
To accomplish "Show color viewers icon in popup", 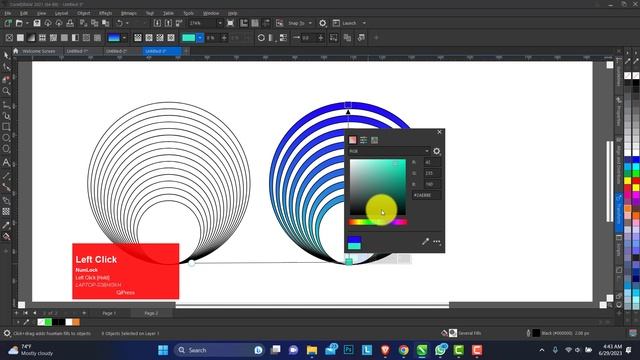I will [352, 140].
